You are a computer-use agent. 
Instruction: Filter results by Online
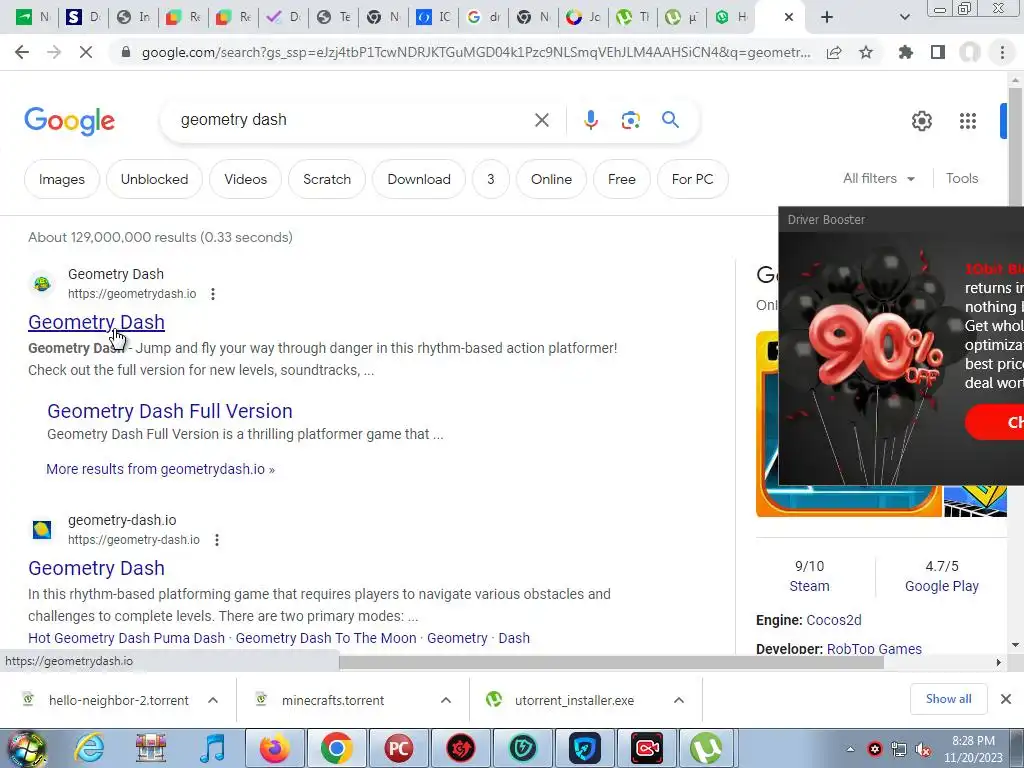point(551,179)
